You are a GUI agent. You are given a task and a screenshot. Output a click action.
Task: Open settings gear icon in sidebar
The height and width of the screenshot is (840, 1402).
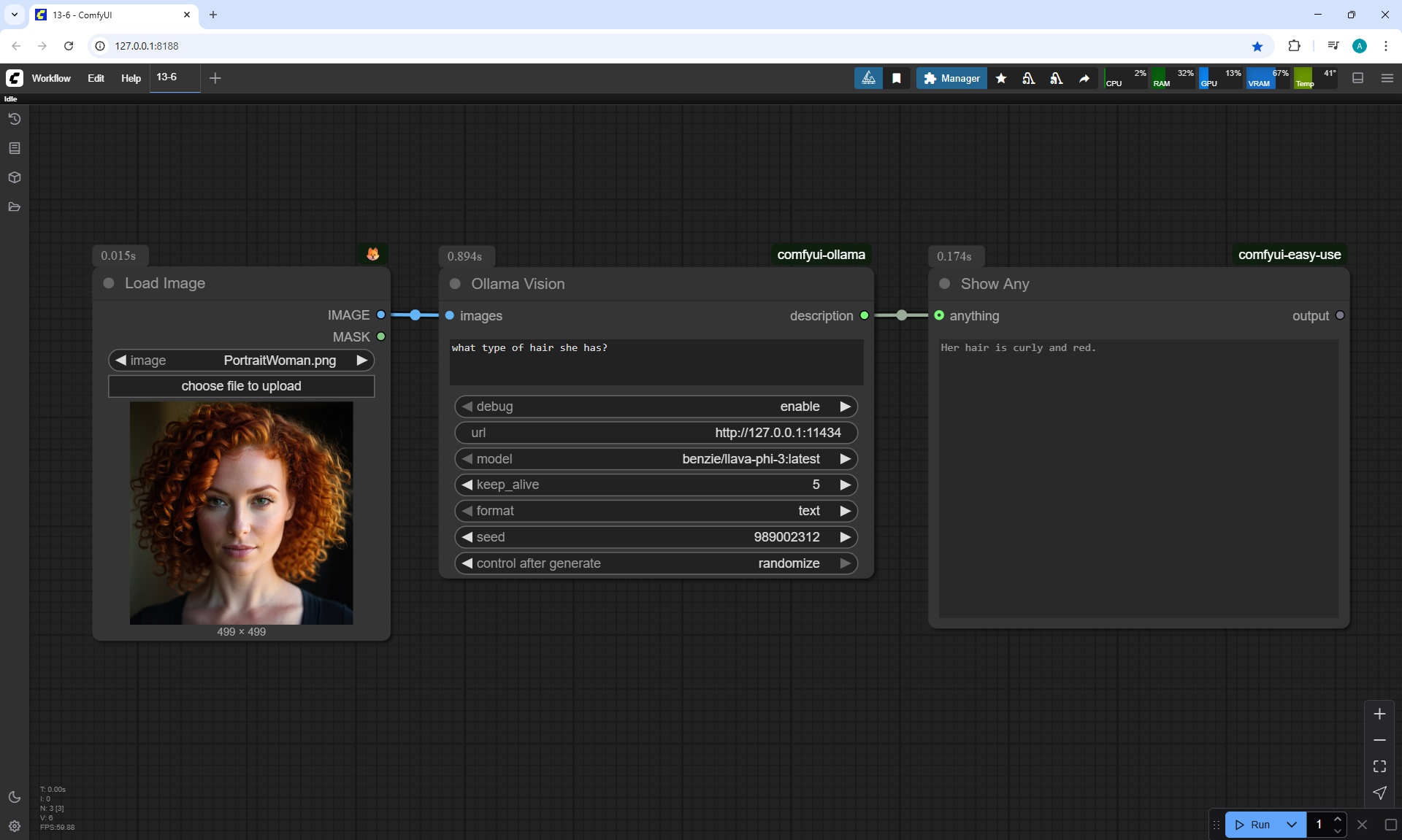pyautogui.click(x=15, y=826)
